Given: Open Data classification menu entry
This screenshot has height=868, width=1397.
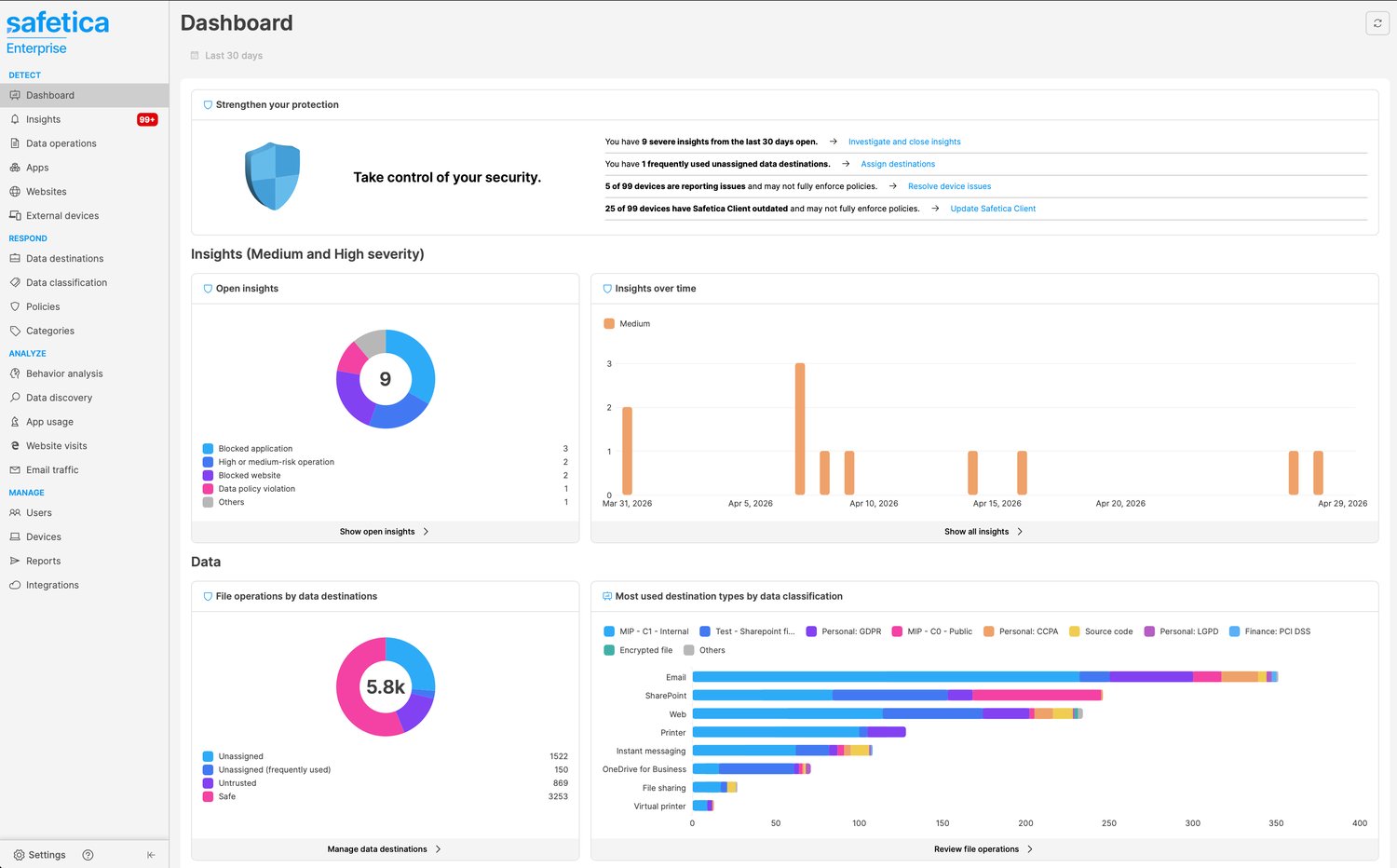Looking at the screenshot, I should (84, 282).
